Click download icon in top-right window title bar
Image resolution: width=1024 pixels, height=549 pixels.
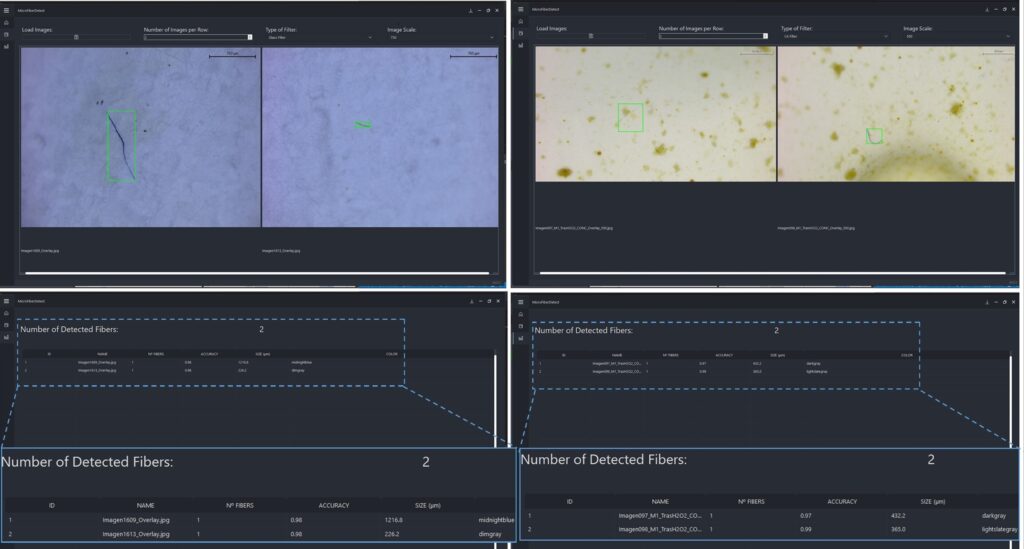[988, 9]
